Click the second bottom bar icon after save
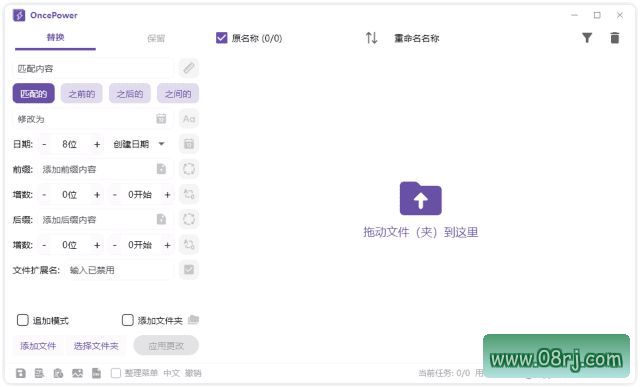Screen dimensions: 640x388 39,373
